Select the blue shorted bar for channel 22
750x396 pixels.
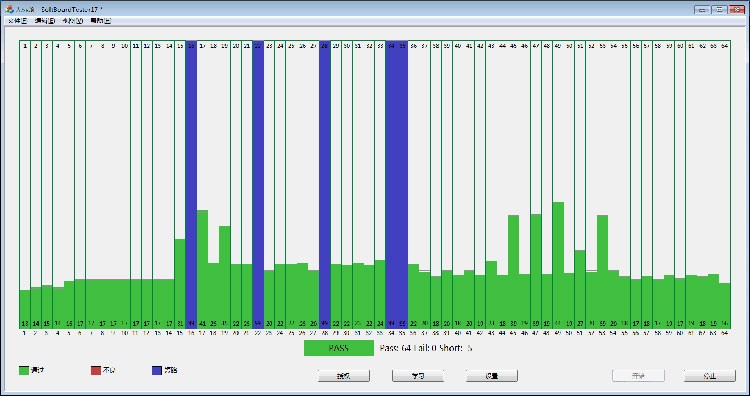[258, 184]
